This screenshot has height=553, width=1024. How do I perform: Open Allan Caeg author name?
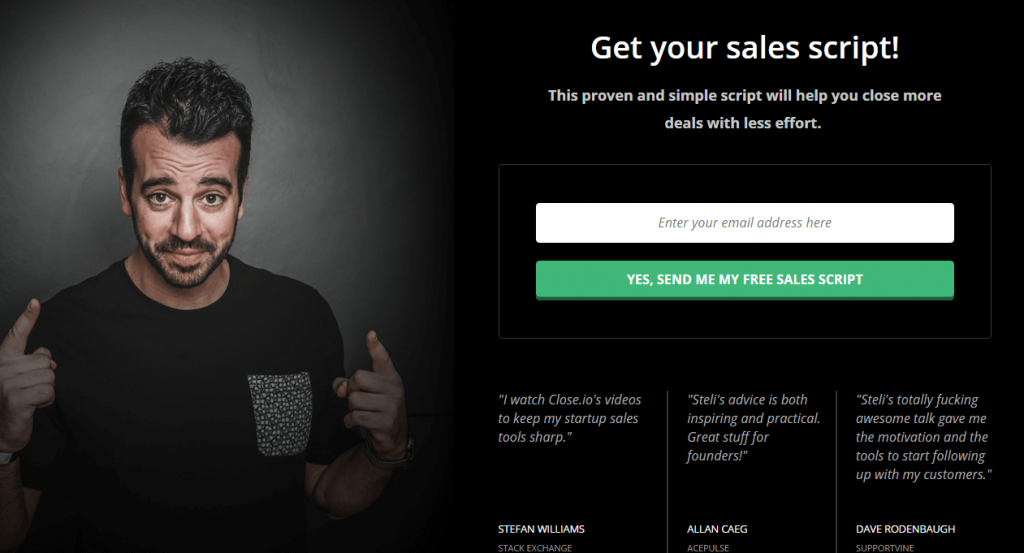pos(717,528)
